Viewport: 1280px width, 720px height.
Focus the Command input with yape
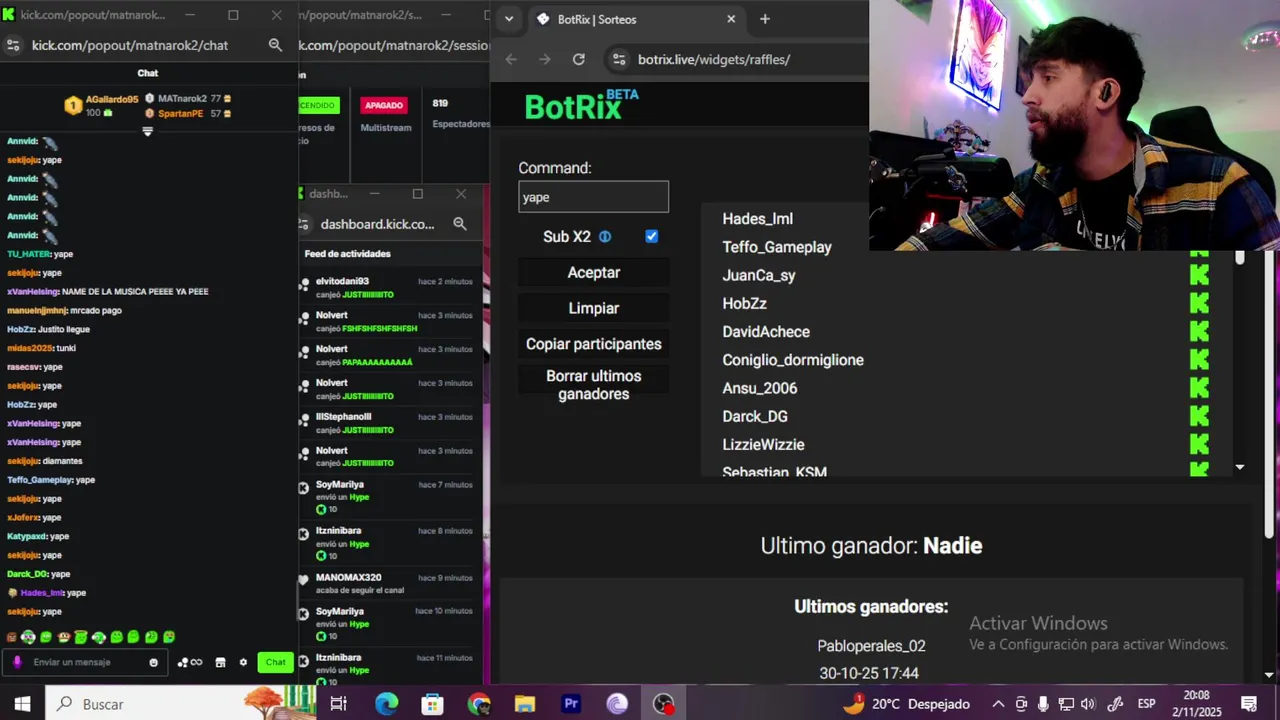[x=594, y=197]
